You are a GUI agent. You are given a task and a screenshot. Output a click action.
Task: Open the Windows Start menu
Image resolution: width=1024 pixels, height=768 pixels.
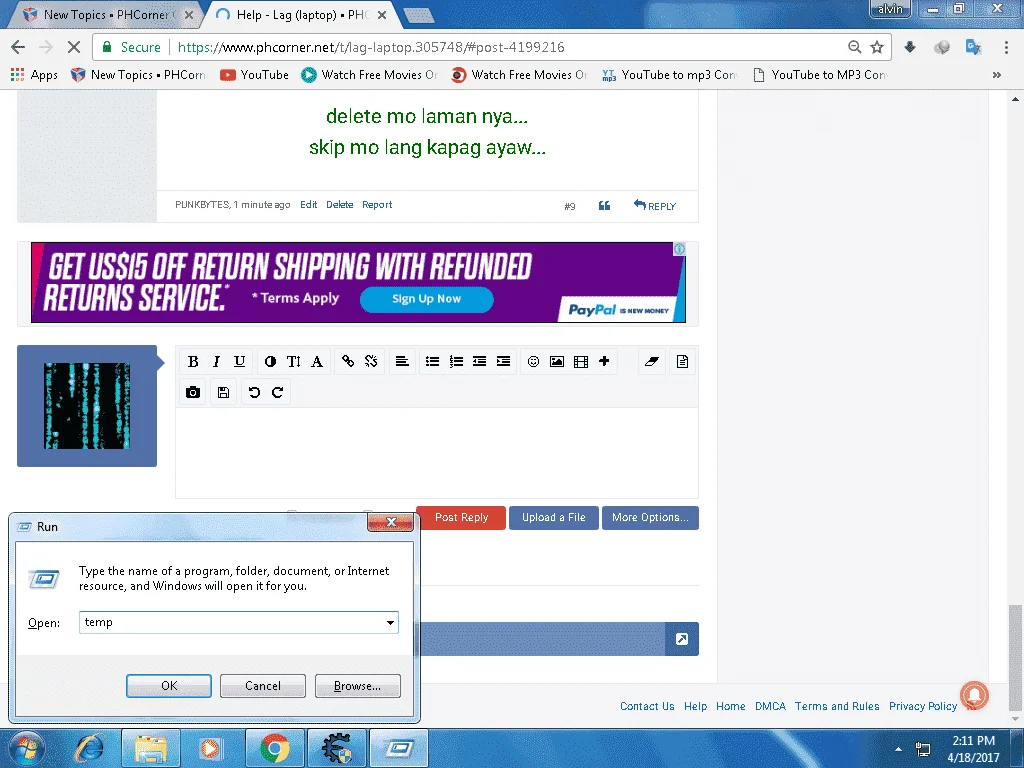pyautogui.click(x=27, y=748)
